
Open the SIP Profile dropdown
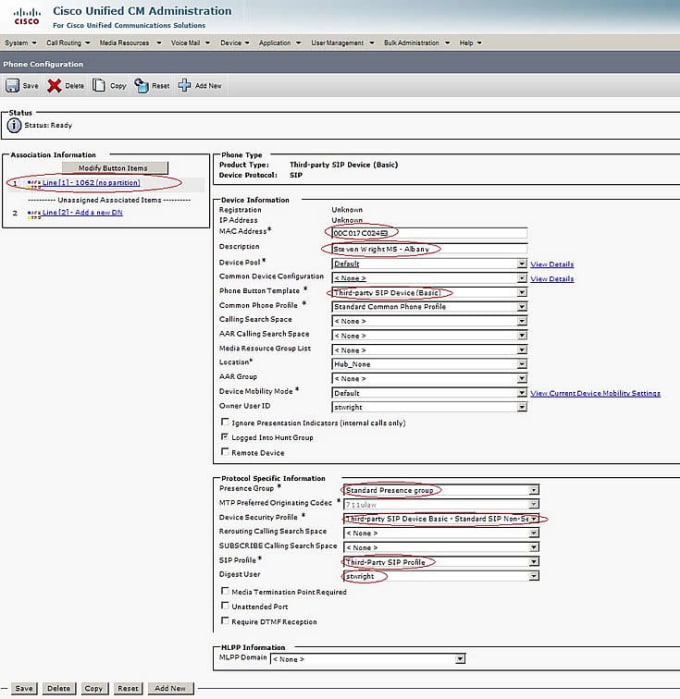441,562
